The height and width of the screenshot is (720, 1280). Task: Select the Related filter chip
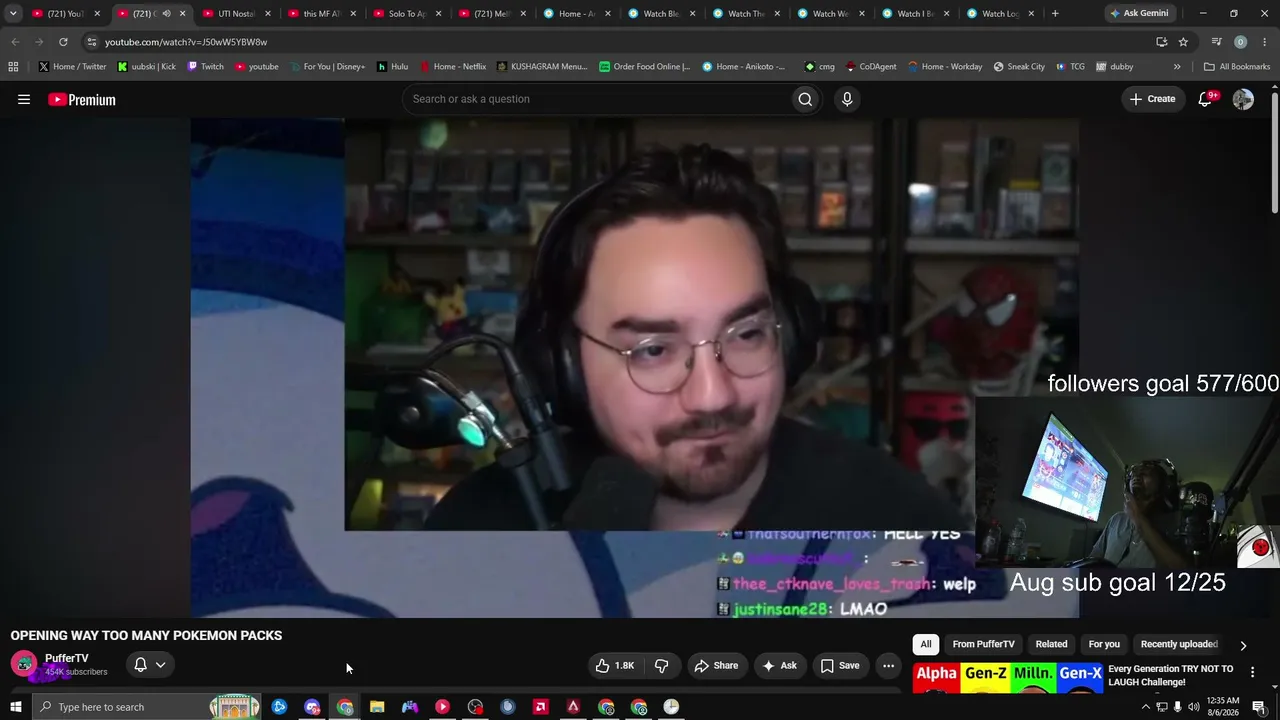(x=1051, y=644)
